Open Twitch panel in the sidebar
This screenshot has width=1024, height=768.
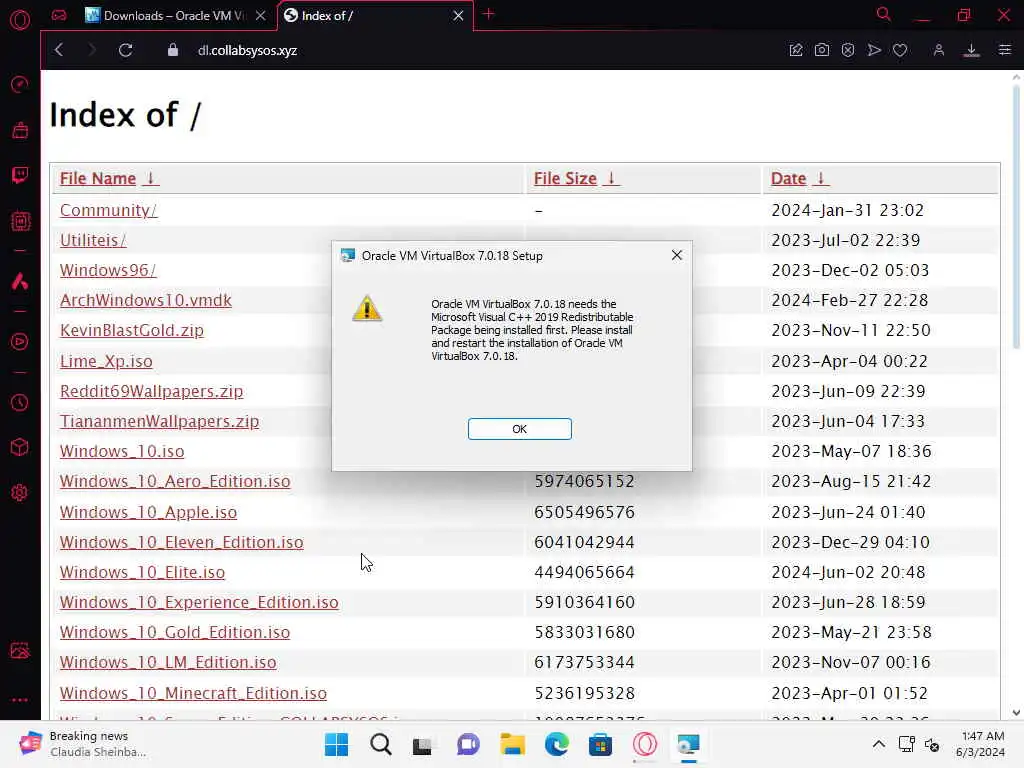[20, 175]
